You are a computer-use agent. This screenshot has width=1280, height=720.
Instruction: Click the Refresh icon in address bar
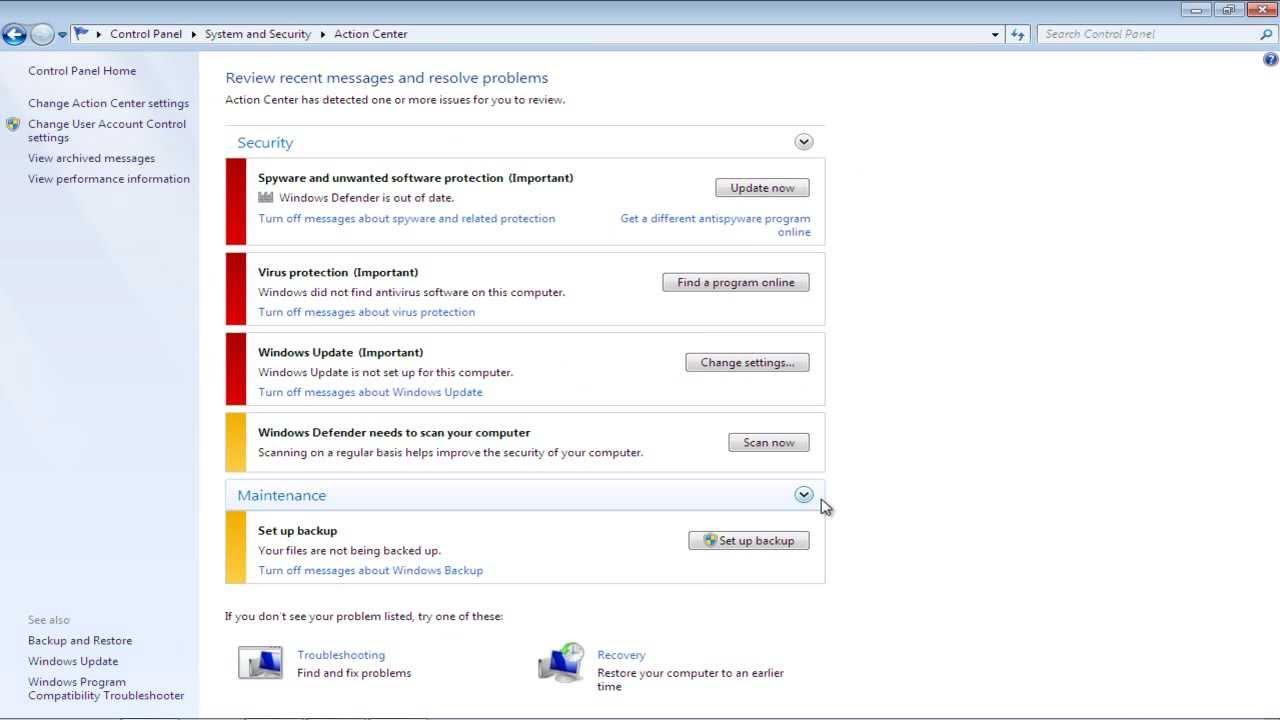coord(1017,33)
